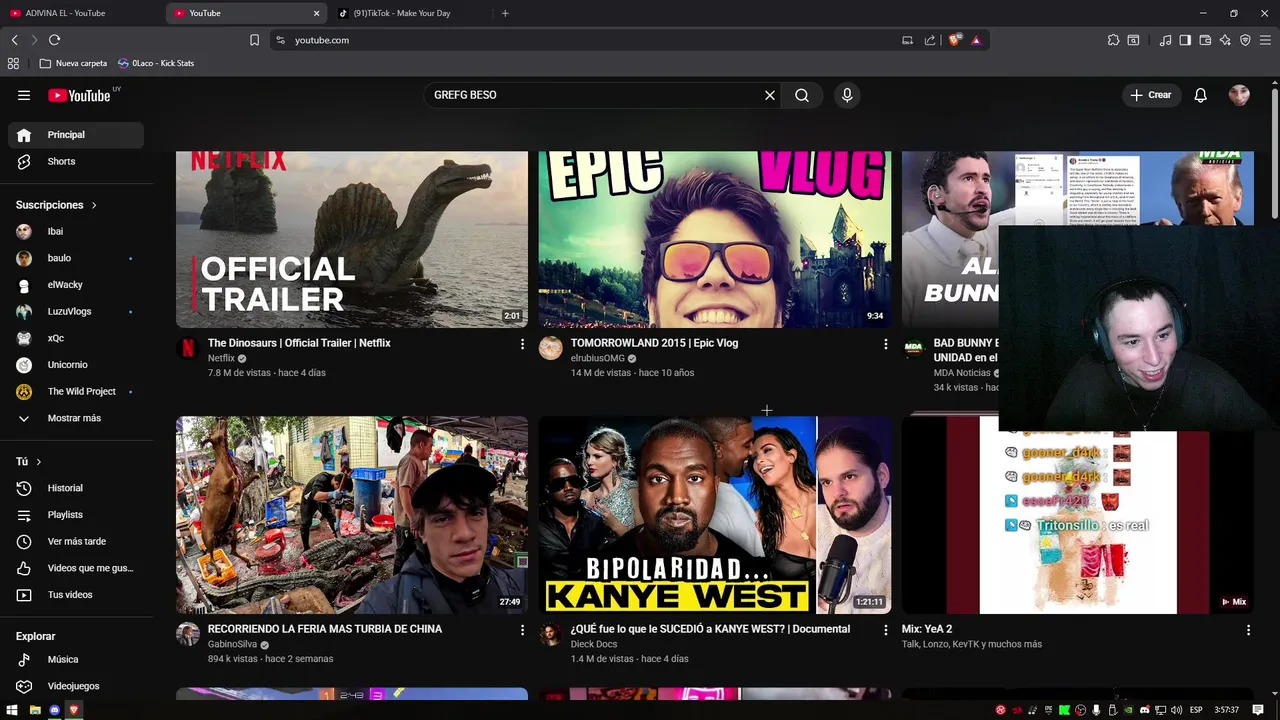Open the Brave Shields lion icon

pos(955,40)
